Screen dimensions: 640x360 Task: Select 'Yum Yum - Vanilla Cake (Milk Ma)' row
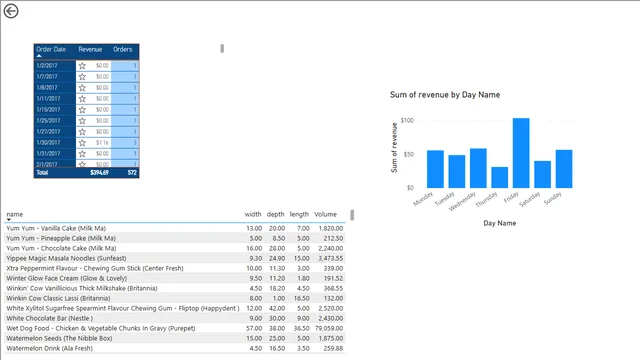[175, 228]
